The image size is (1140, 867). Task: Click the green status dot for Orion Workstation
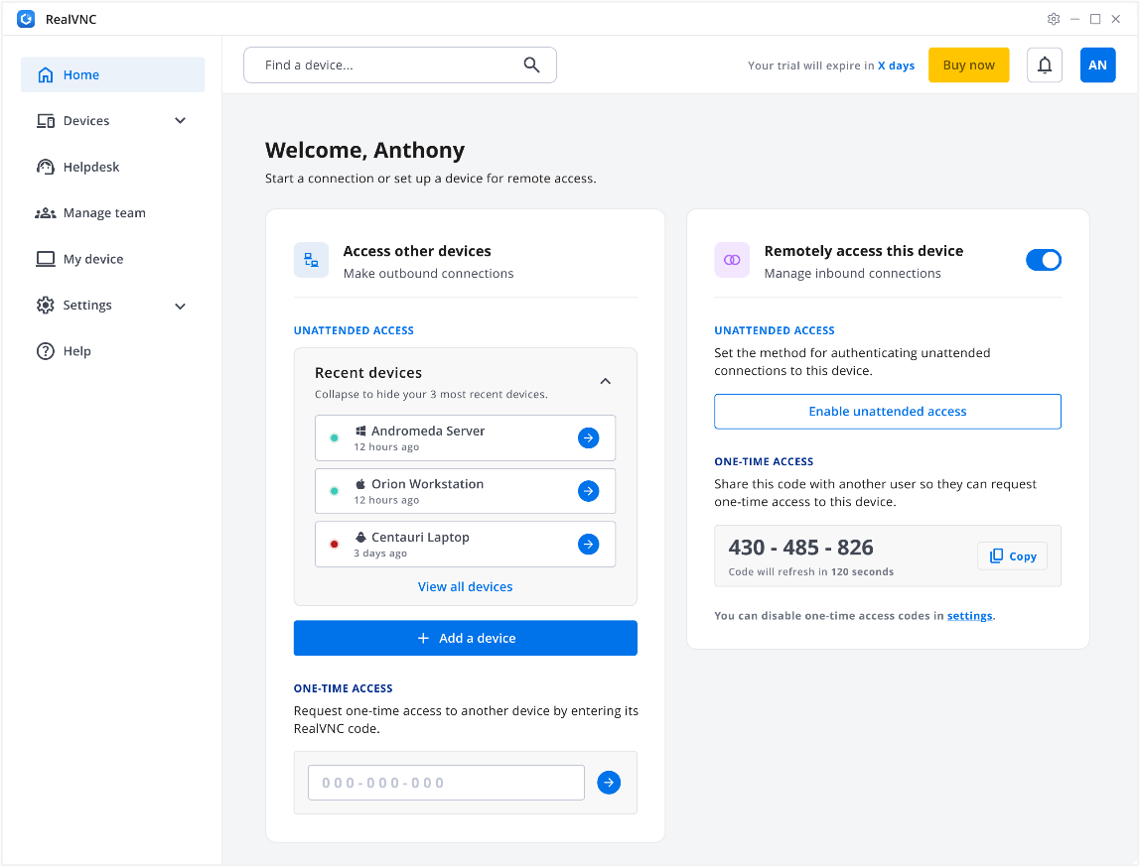[334, 491]
